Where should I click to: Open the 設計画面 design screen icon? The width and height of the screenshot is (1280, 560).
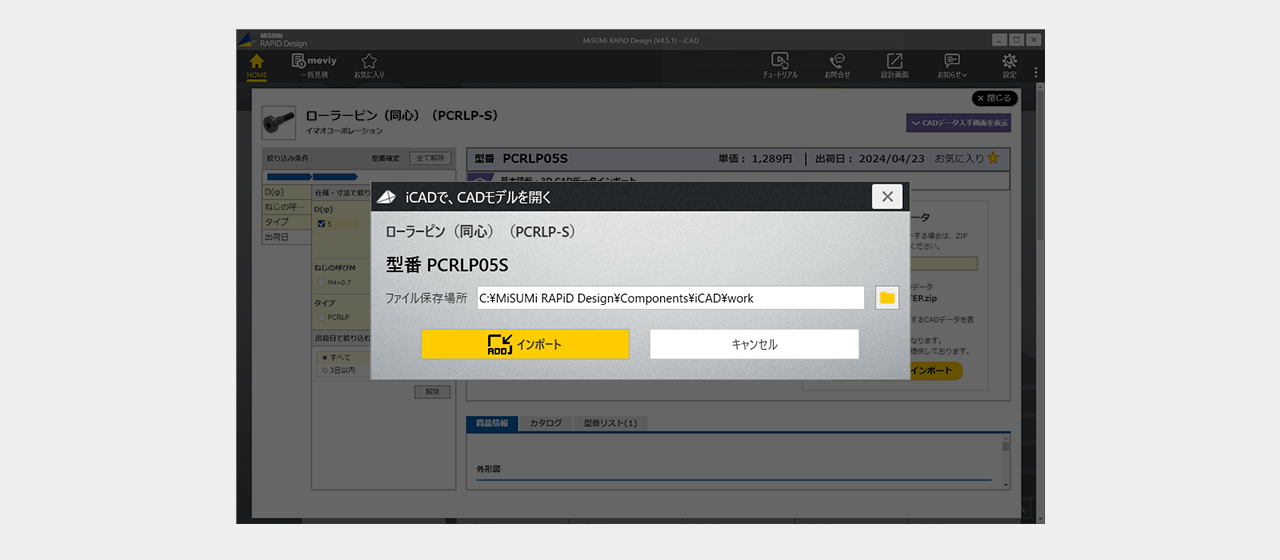pyautogui.click(x=894, y=65)
